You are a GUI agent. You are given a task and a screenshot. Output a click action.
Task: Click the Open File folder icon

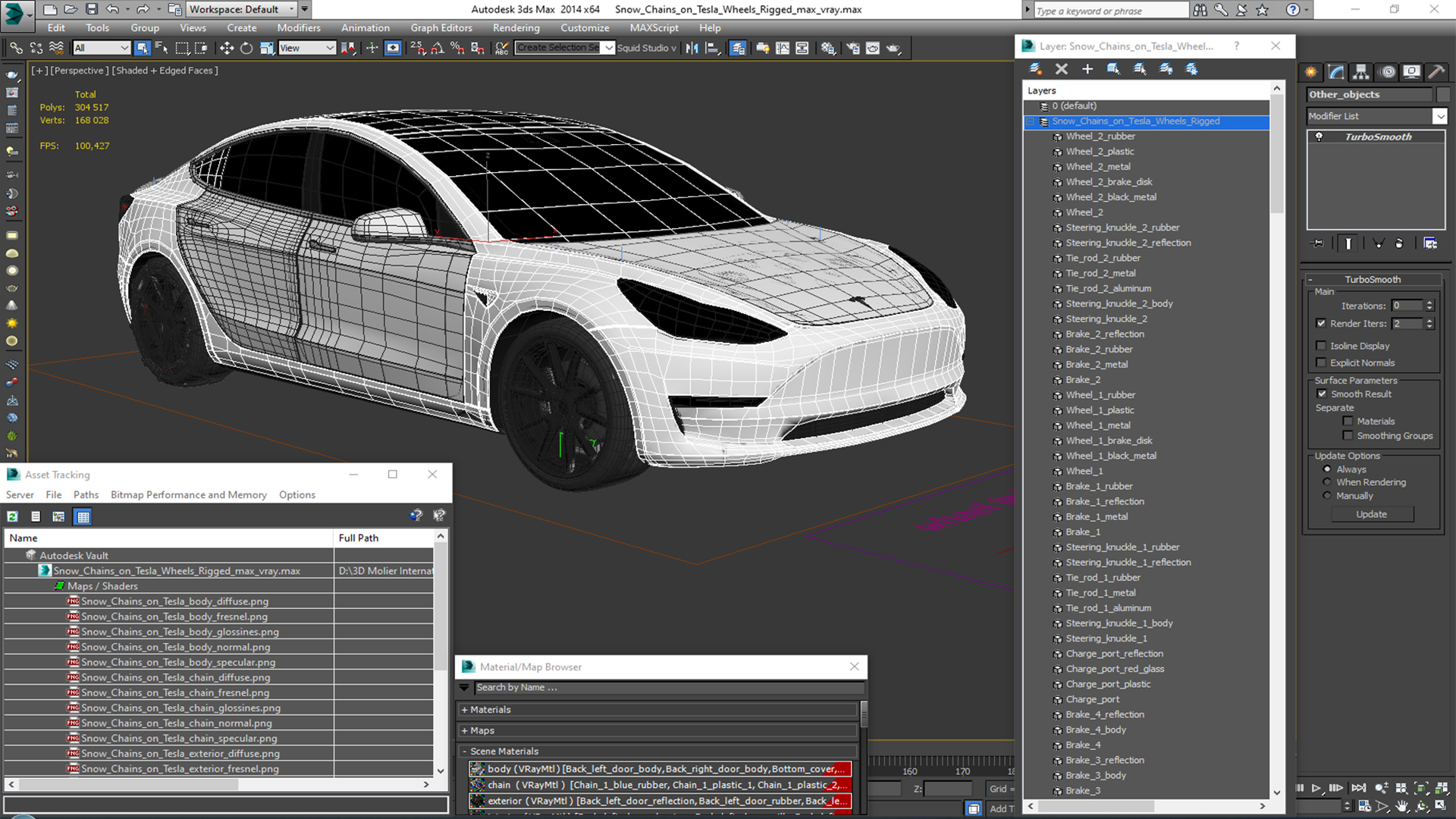71,9
